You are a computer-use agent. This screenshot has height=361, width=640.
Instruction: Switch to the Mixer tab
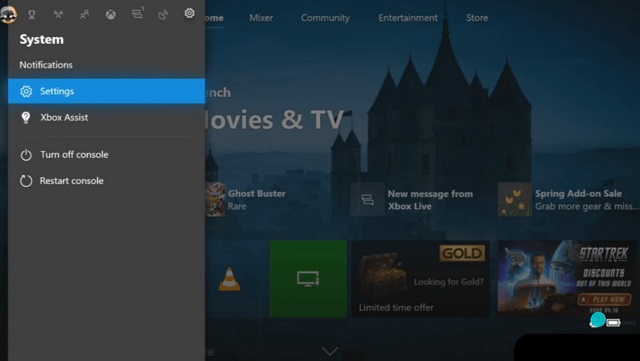(x=261, y=18)
